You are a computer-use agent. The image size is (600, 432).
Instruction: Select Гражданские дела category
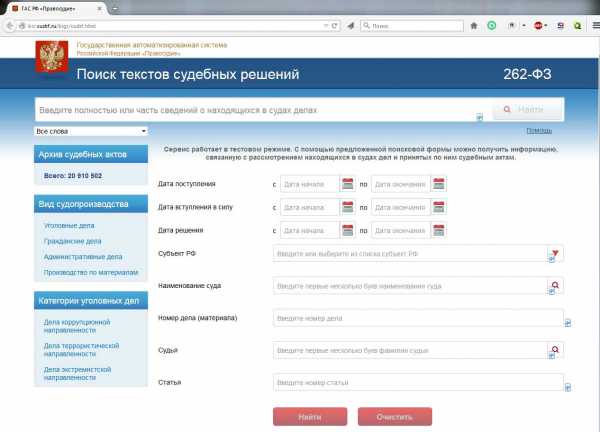point(72,241)
